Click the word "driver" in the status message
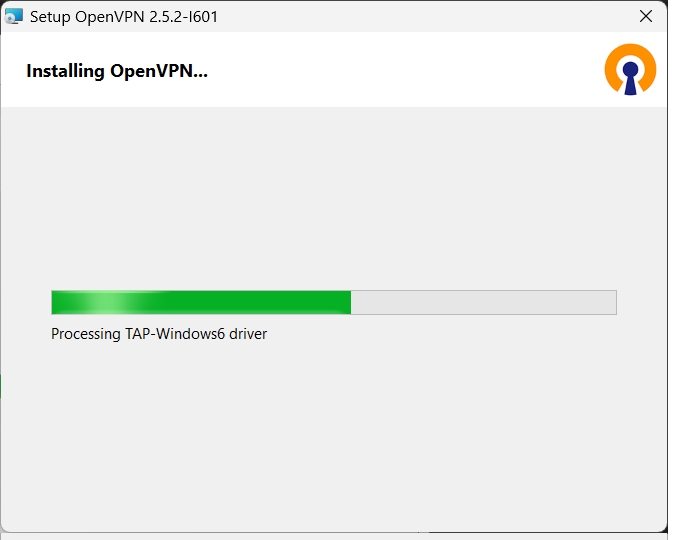This screenshot has width=678, height=540. coord(248,334)
